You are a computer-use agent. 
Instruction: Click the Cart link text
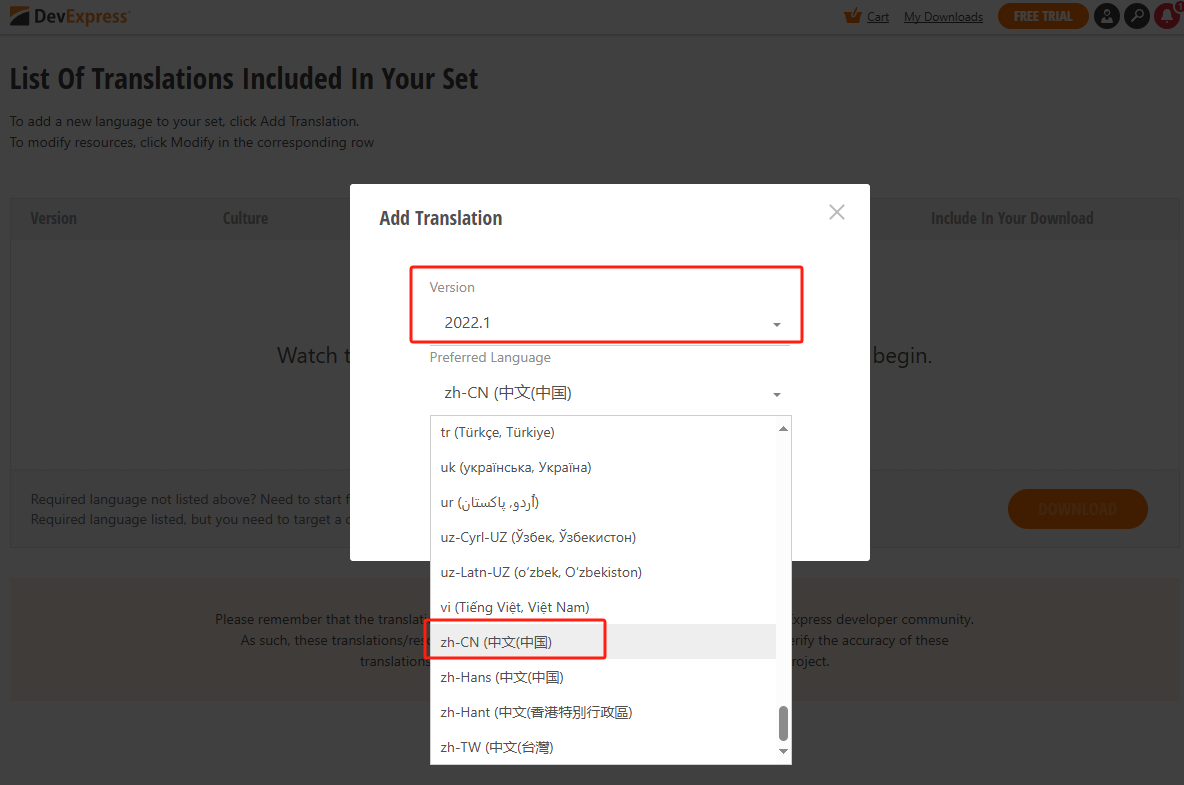(878, 17)
